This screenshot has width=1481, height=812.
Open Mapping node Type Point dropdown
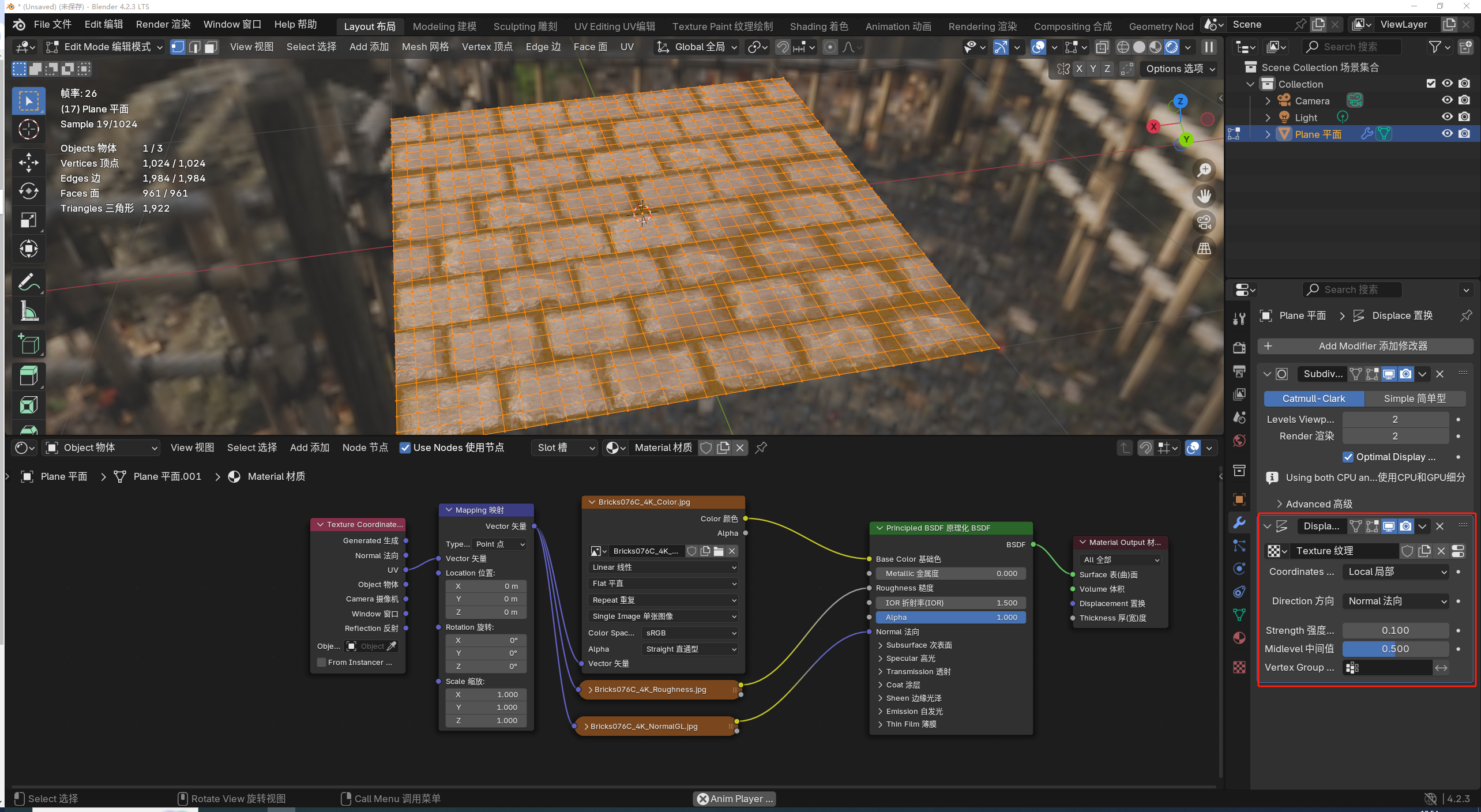(x=499, y=544)
